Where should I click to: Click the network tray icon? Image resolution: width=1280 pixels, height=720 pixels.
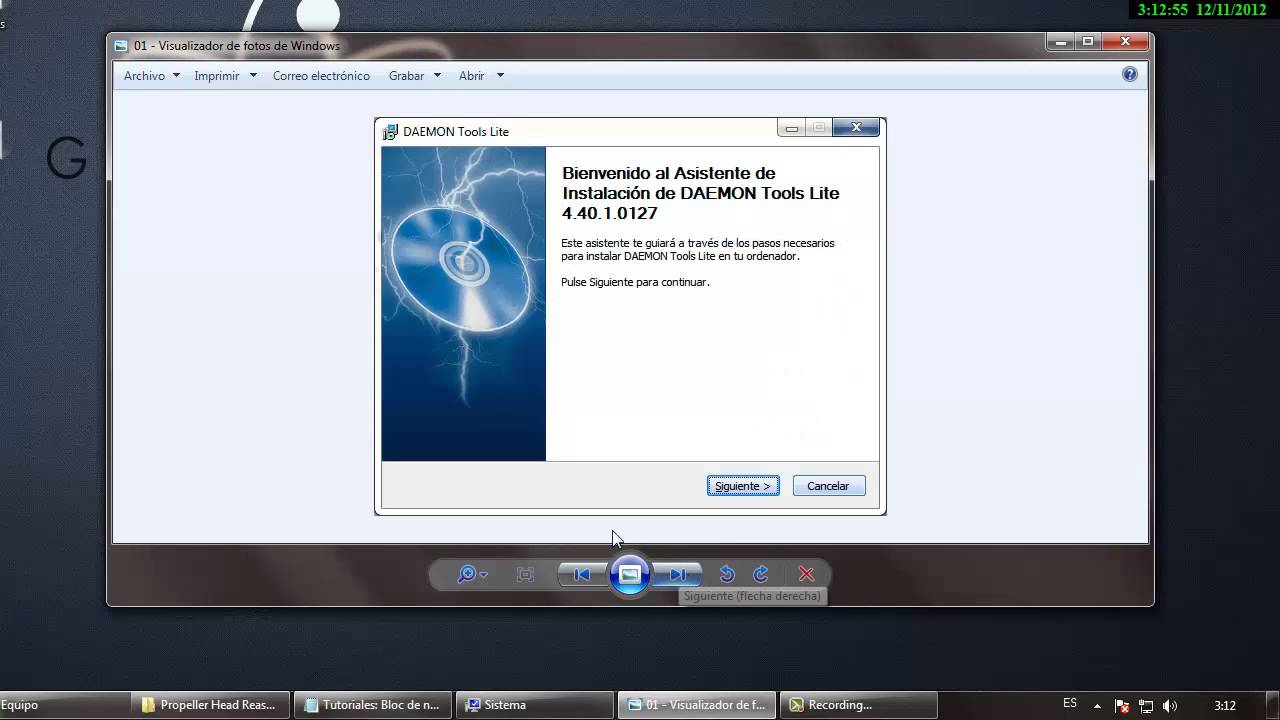(x=1146, y=705)
